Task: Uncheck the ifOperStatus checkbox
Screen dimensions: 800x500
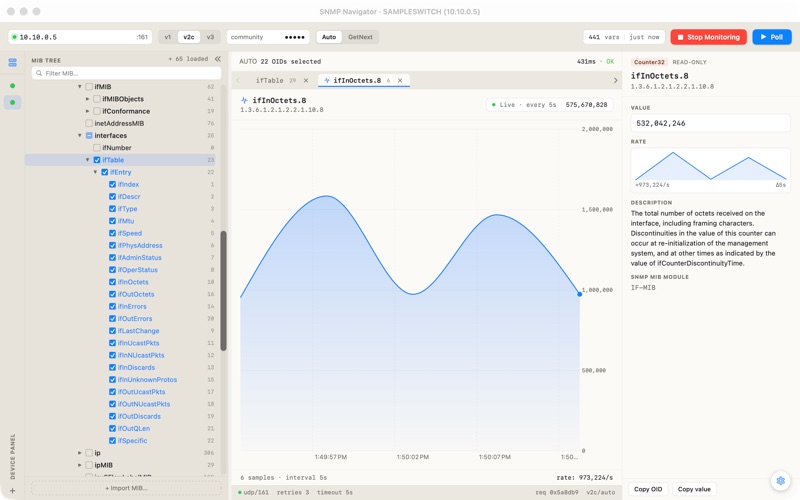Action: 112,270
